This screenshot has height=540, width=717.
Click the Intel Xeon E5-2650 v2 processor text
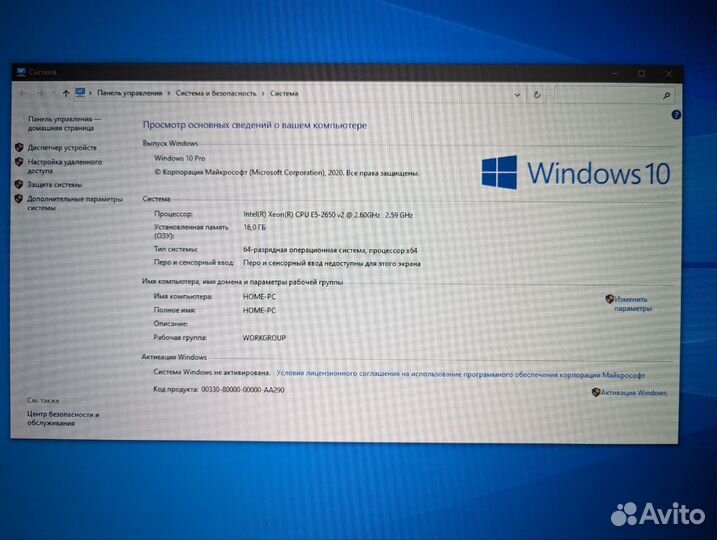pos(328,214)
